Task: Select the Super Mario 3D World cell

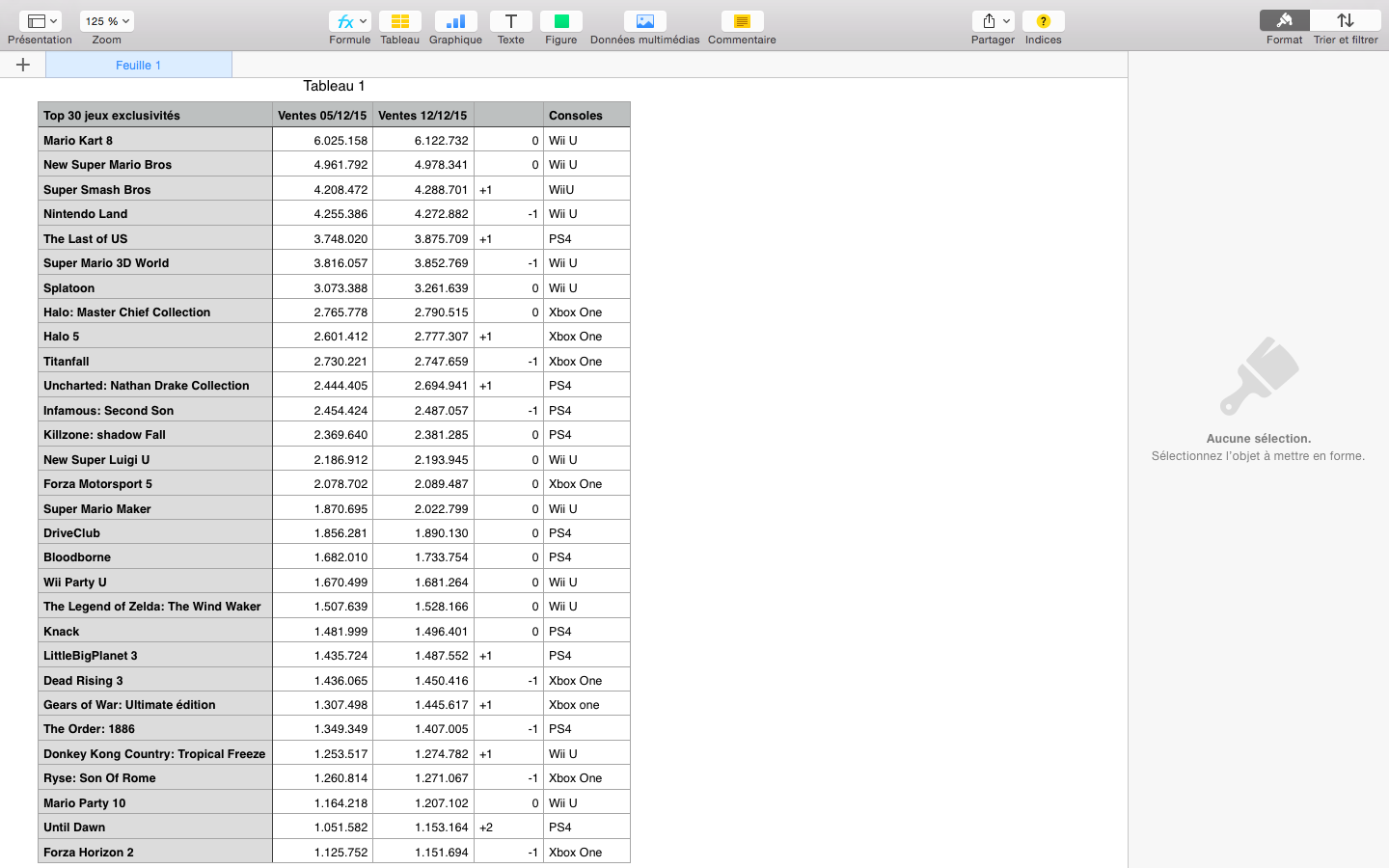Action: coord(155,262)
